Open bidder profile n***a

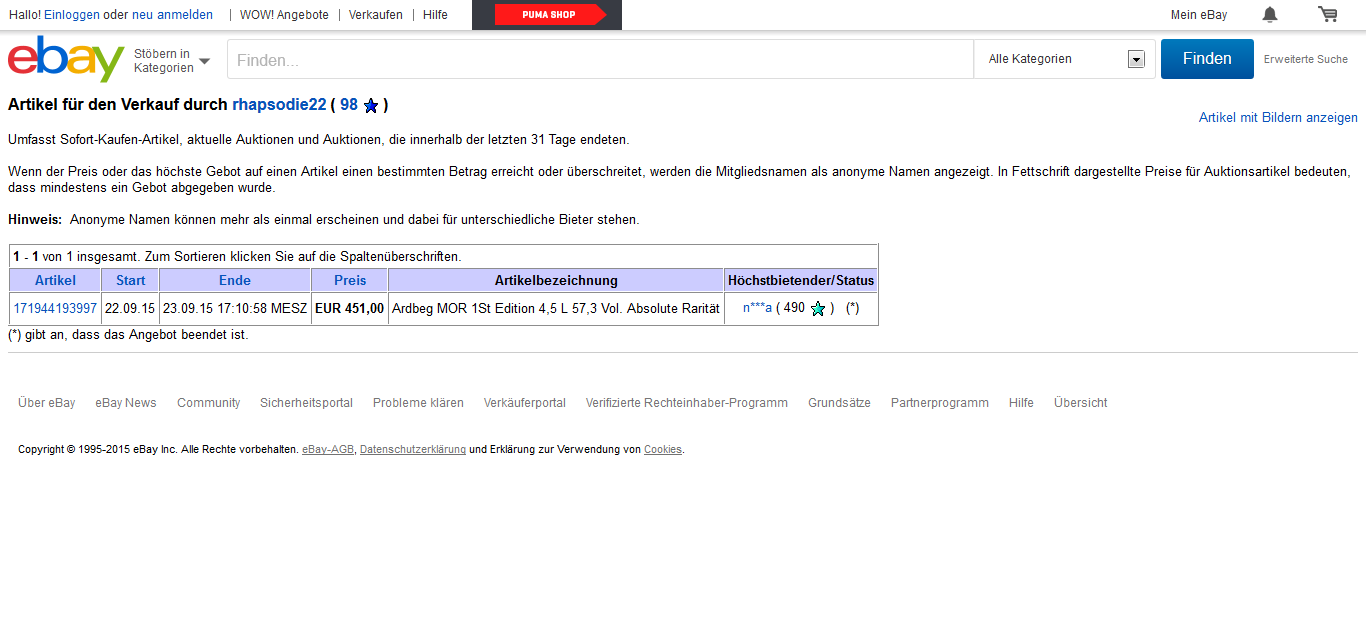click(757, 308)
